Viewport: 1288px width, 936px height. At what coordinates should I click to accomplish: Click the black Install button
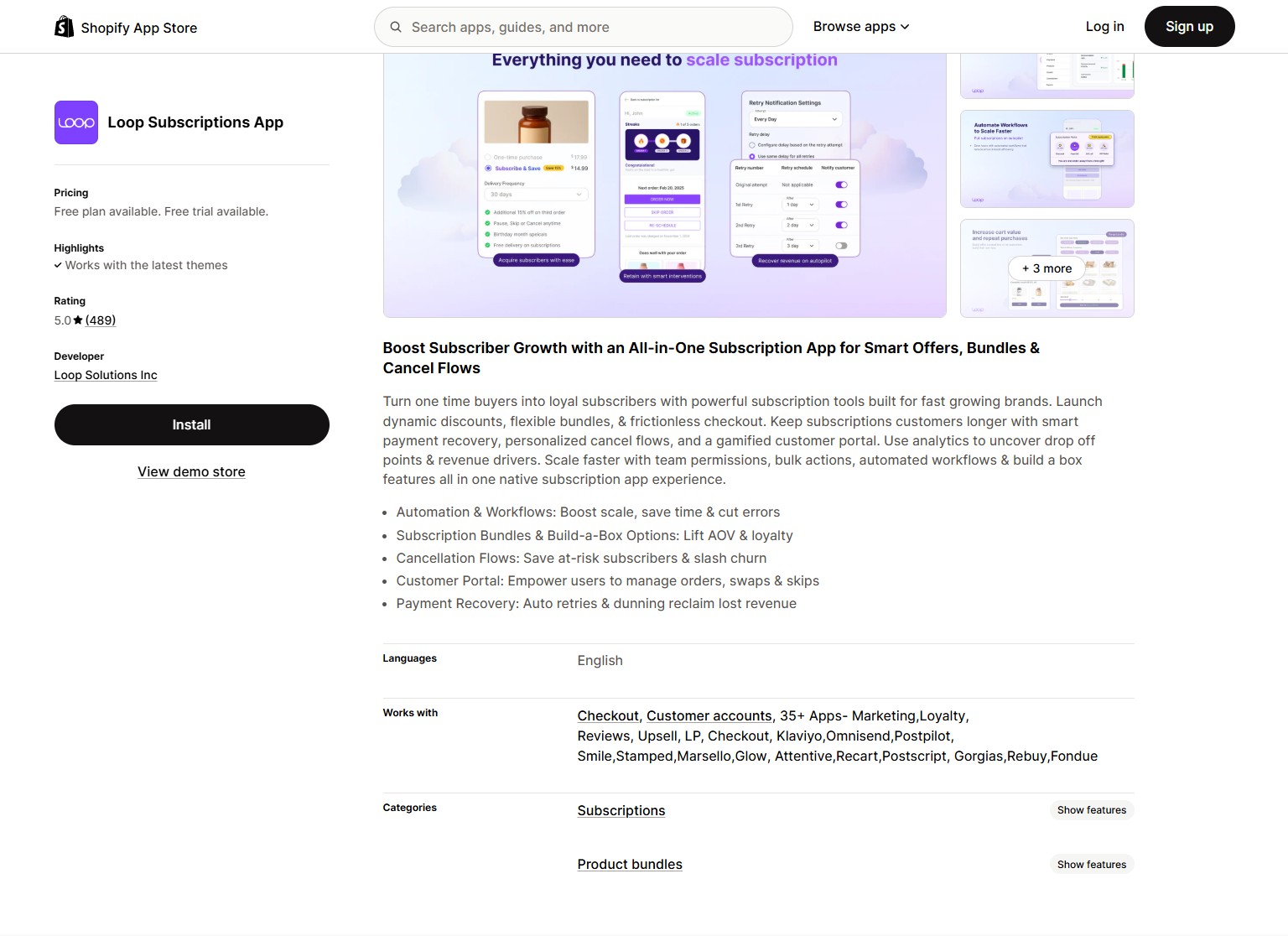tap(192, 425)
